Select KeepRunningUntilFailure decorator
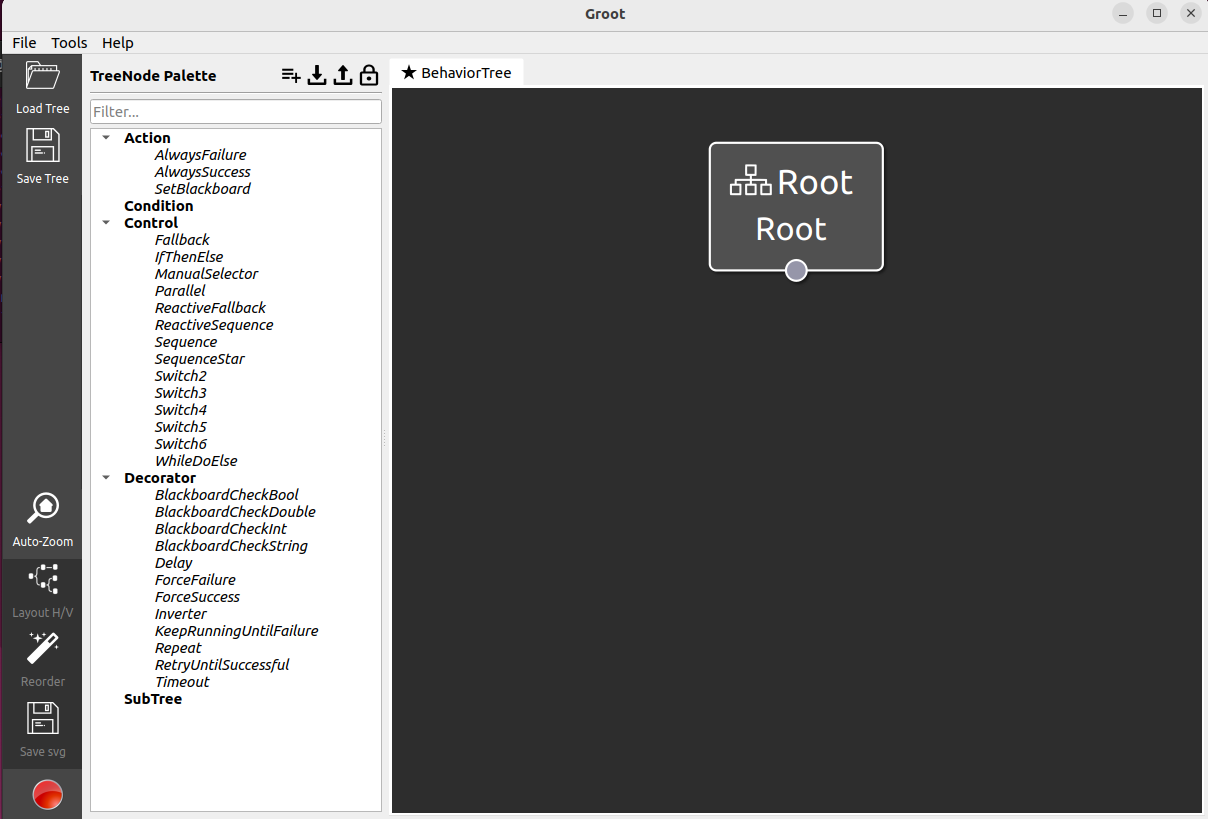 237,631
